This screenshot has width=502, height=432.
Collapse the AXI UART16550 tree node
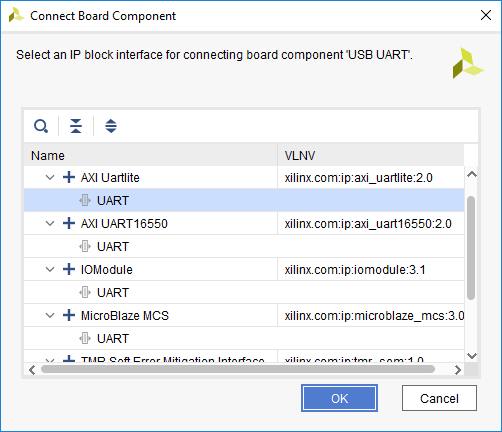click(x=50, y=223)
